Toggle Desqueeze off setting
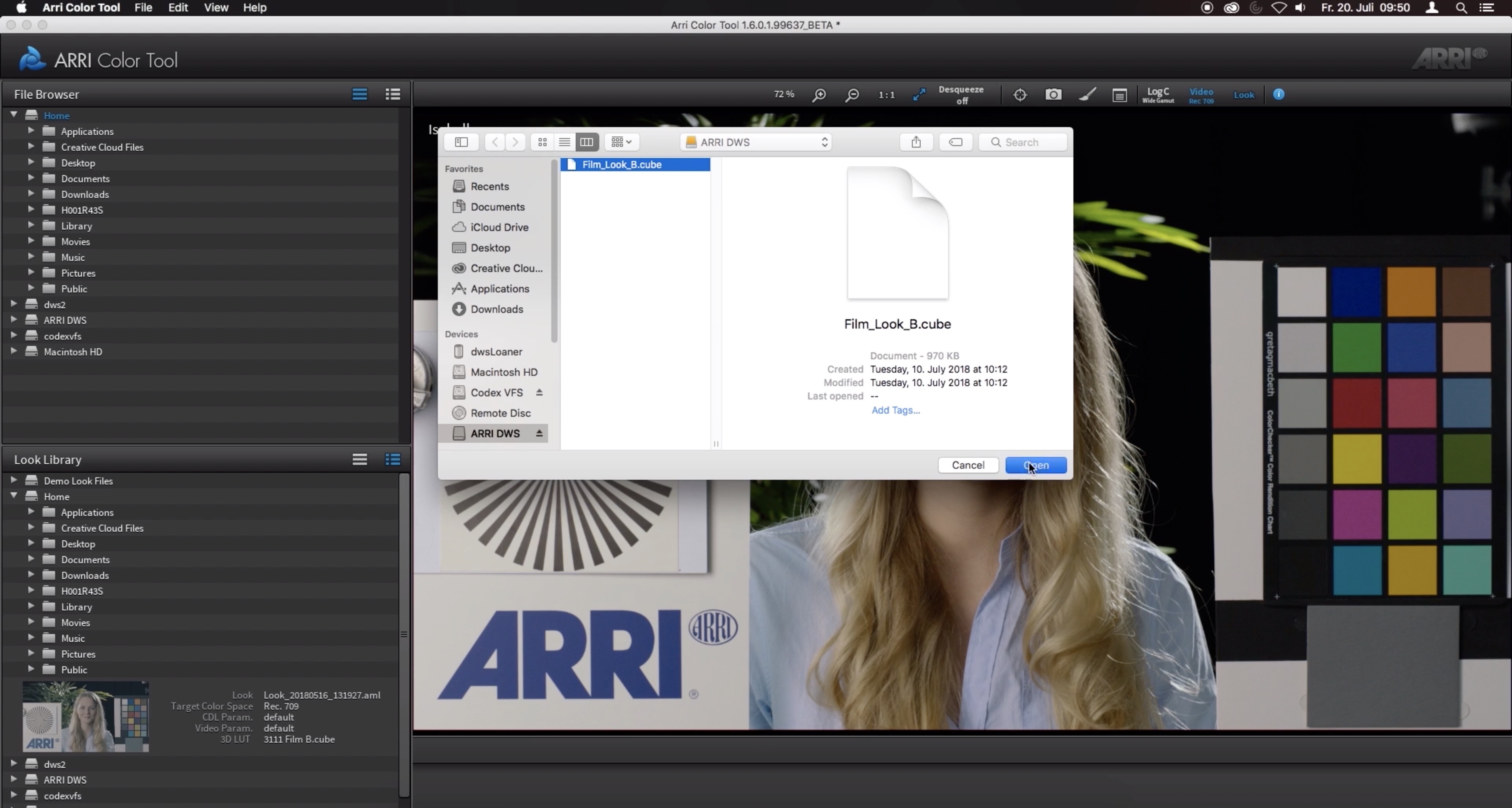The width and height of the screenshot is (1512, 808). click(x=961, y=95)
